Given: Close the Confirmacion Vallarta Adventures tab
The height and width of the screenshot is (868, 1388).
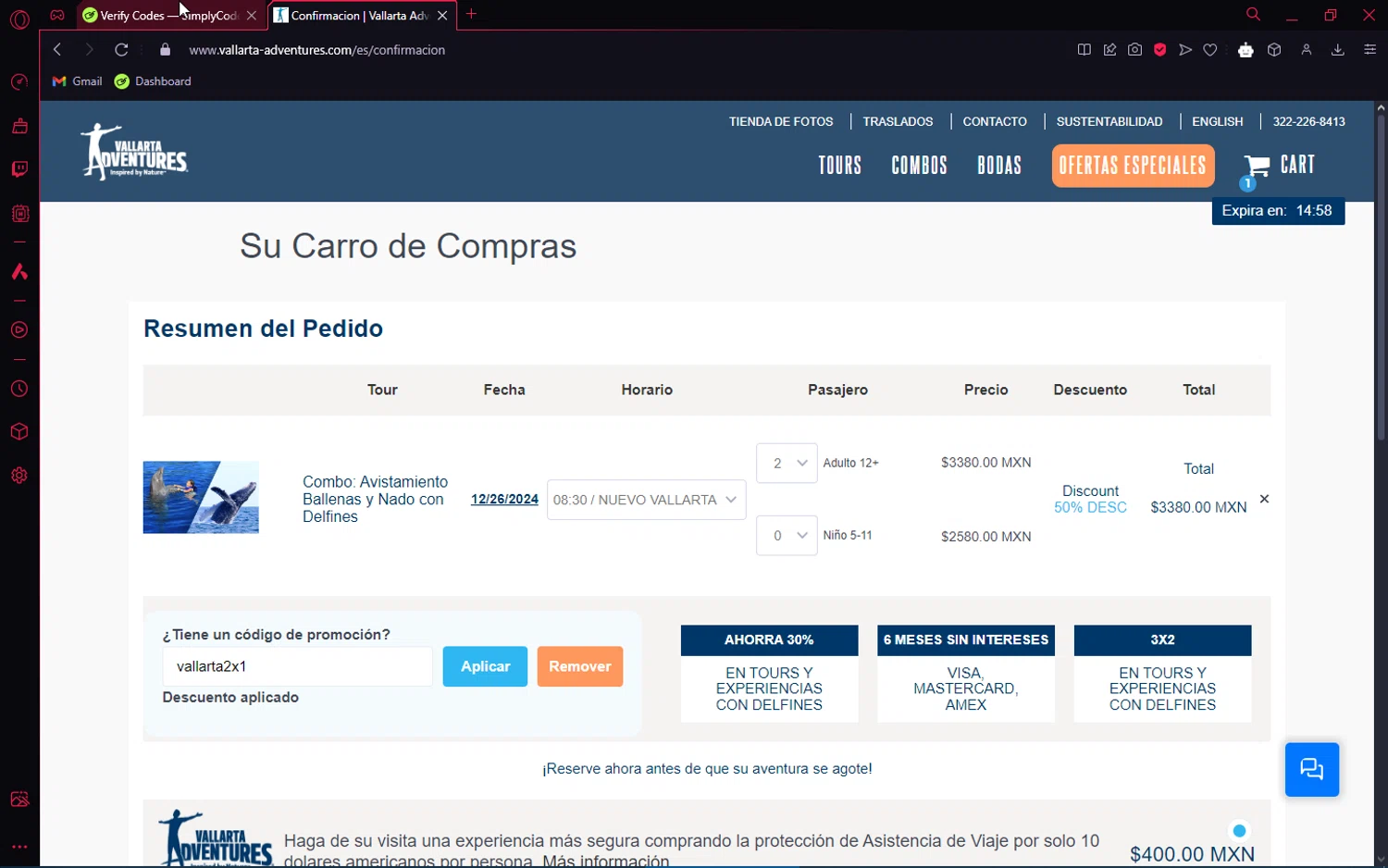Looking at the screenshot, I should click(x=442, y=16).
